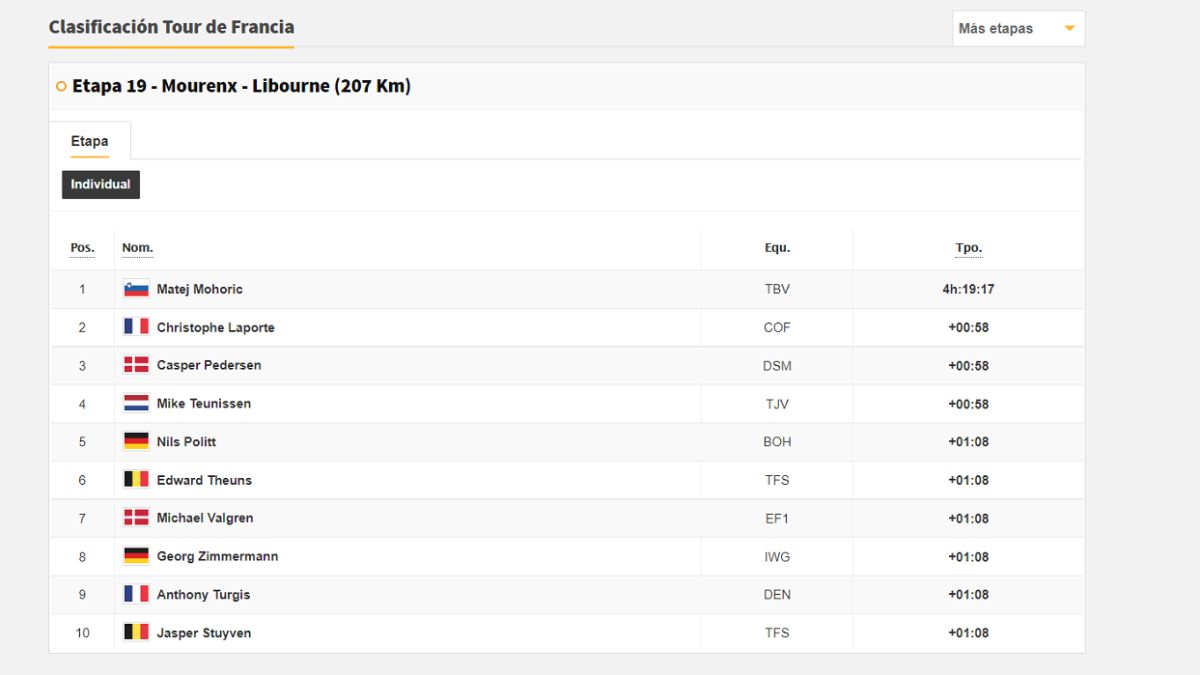Click the Danish flag beside Michael Valgren
The height and width of the screenshot is (675, 1200).
(136, 518)
